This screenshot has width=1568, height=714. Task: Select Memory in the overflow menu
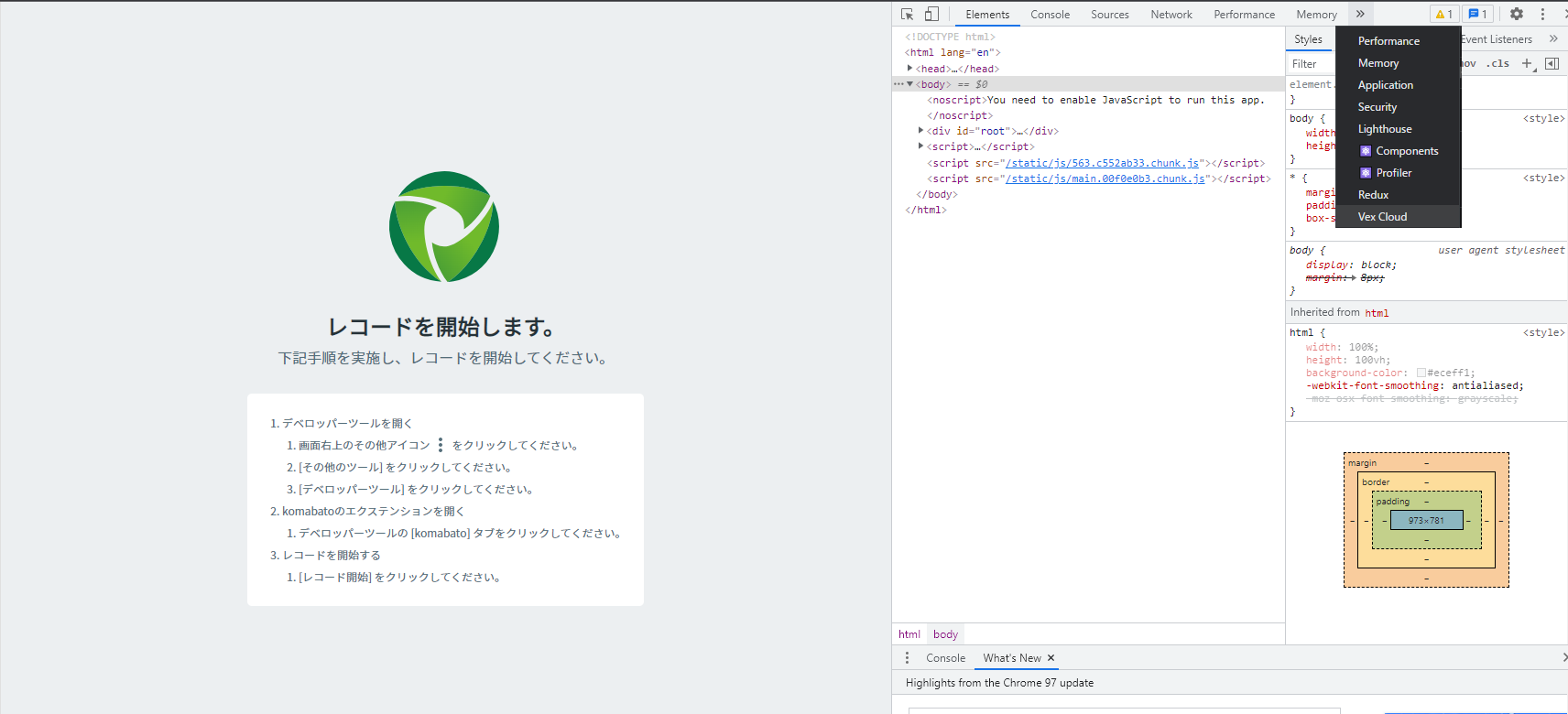click(x=1398, y=63)
